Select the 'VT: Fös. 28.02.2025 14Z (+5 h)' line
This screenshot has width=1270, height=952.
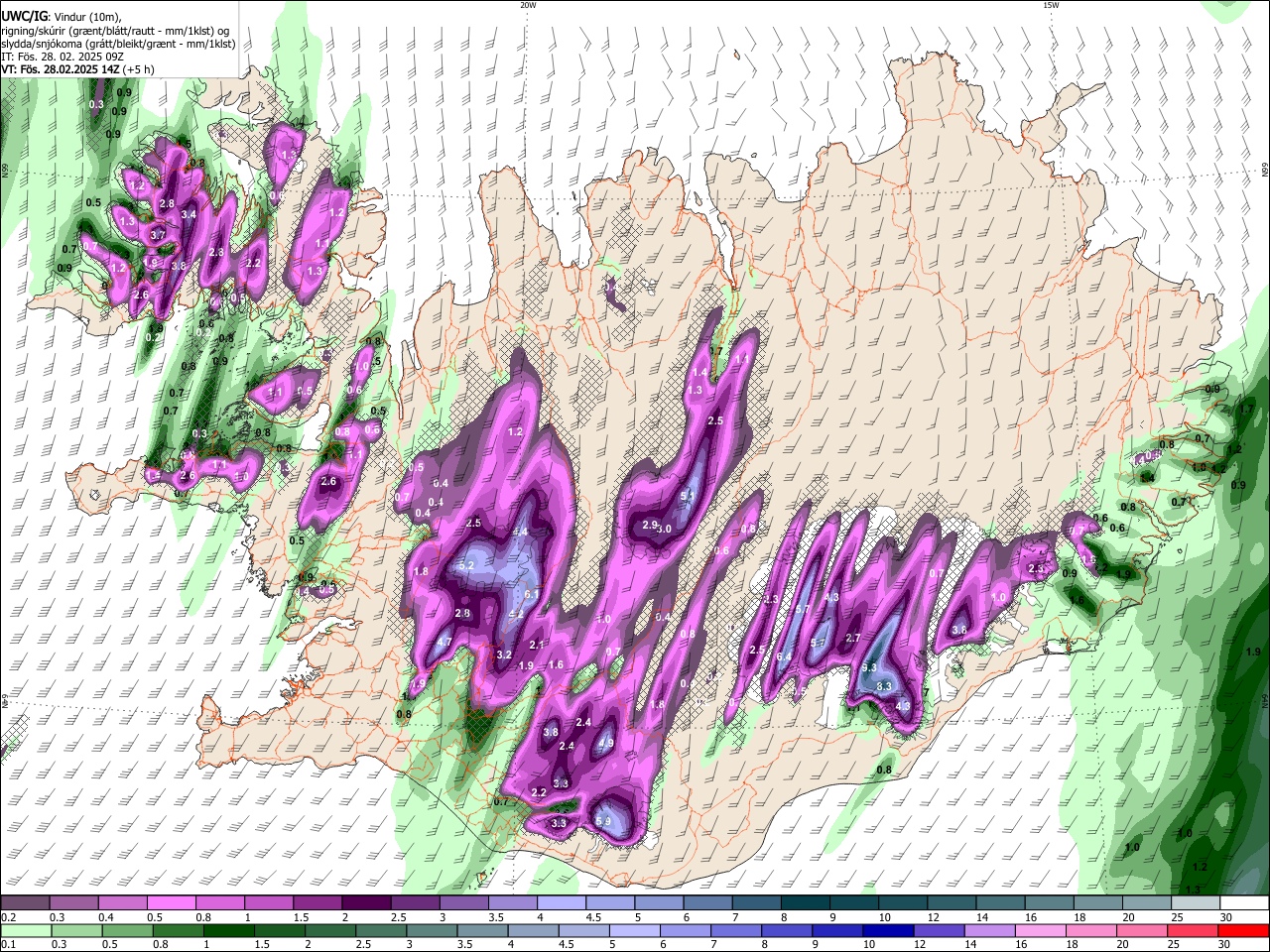click(77, 69)
